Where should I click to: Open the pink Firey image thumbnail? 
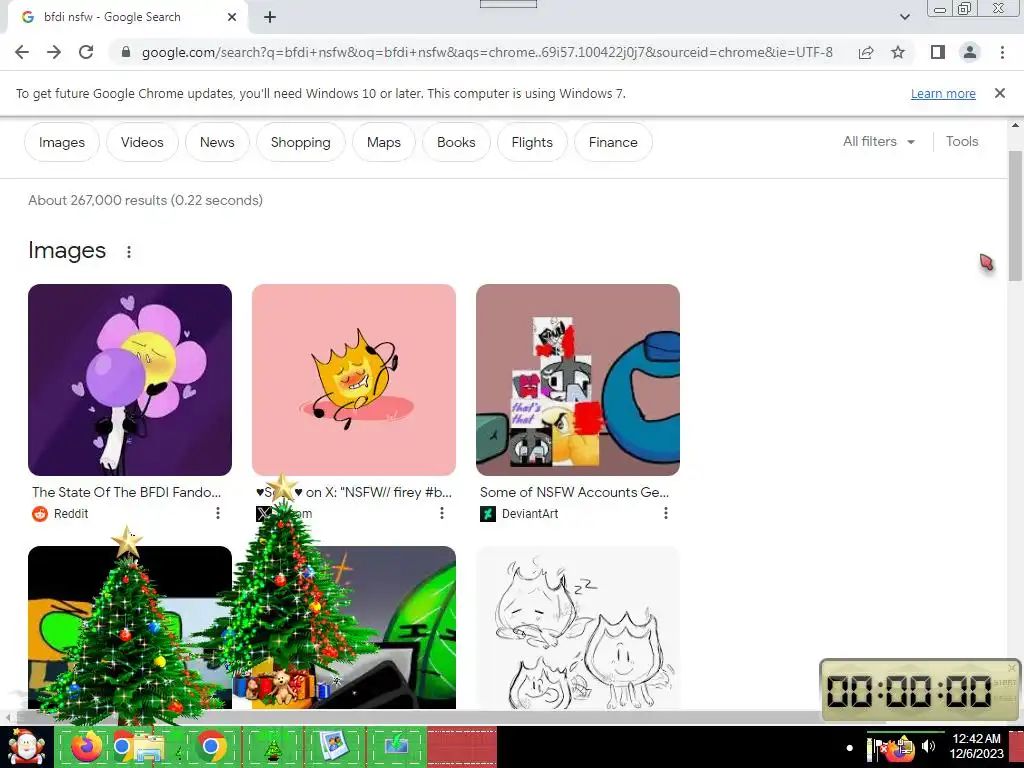tap(354, 379)
